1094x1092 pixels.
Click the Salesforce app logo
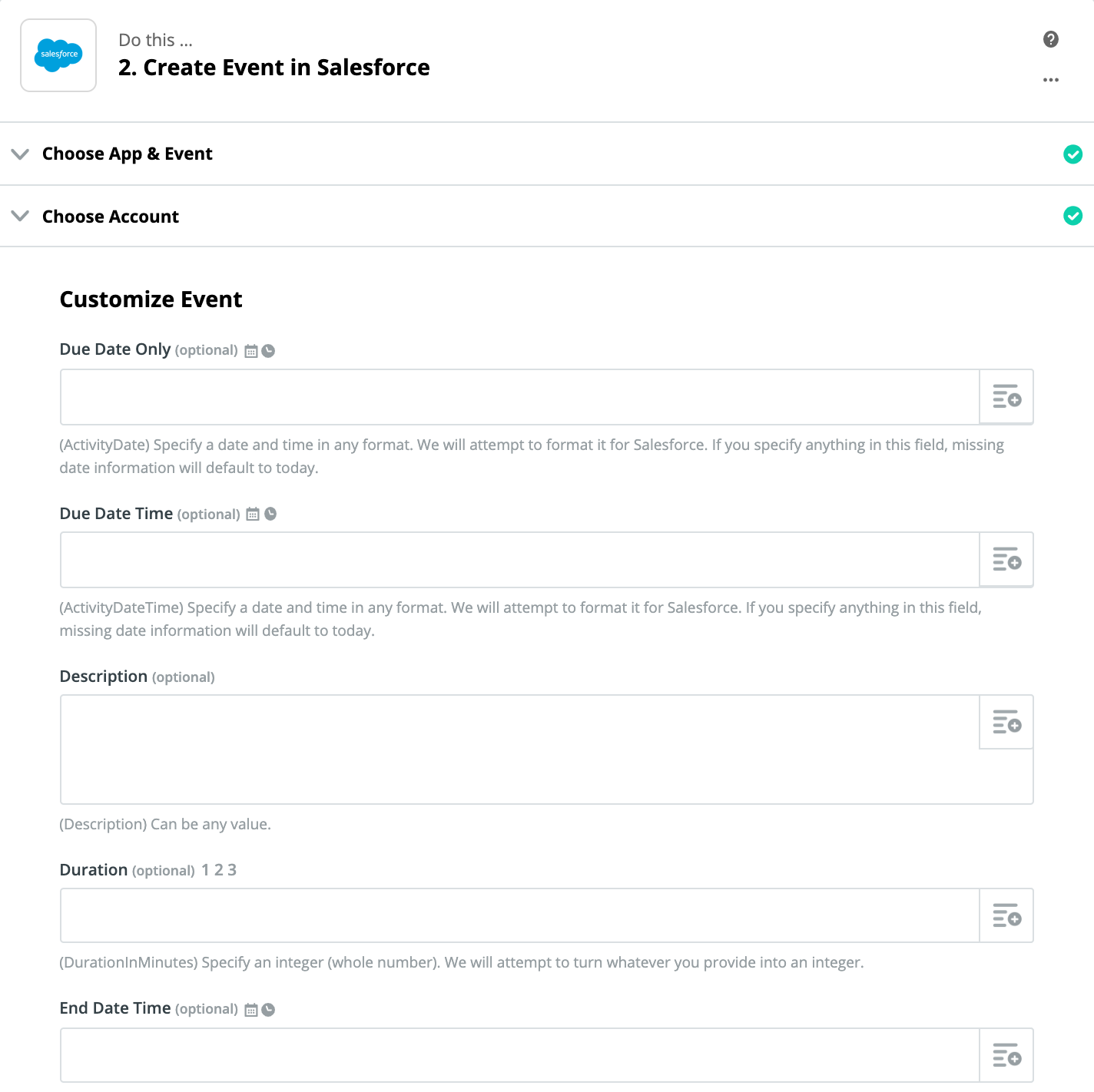coord(58,55)
